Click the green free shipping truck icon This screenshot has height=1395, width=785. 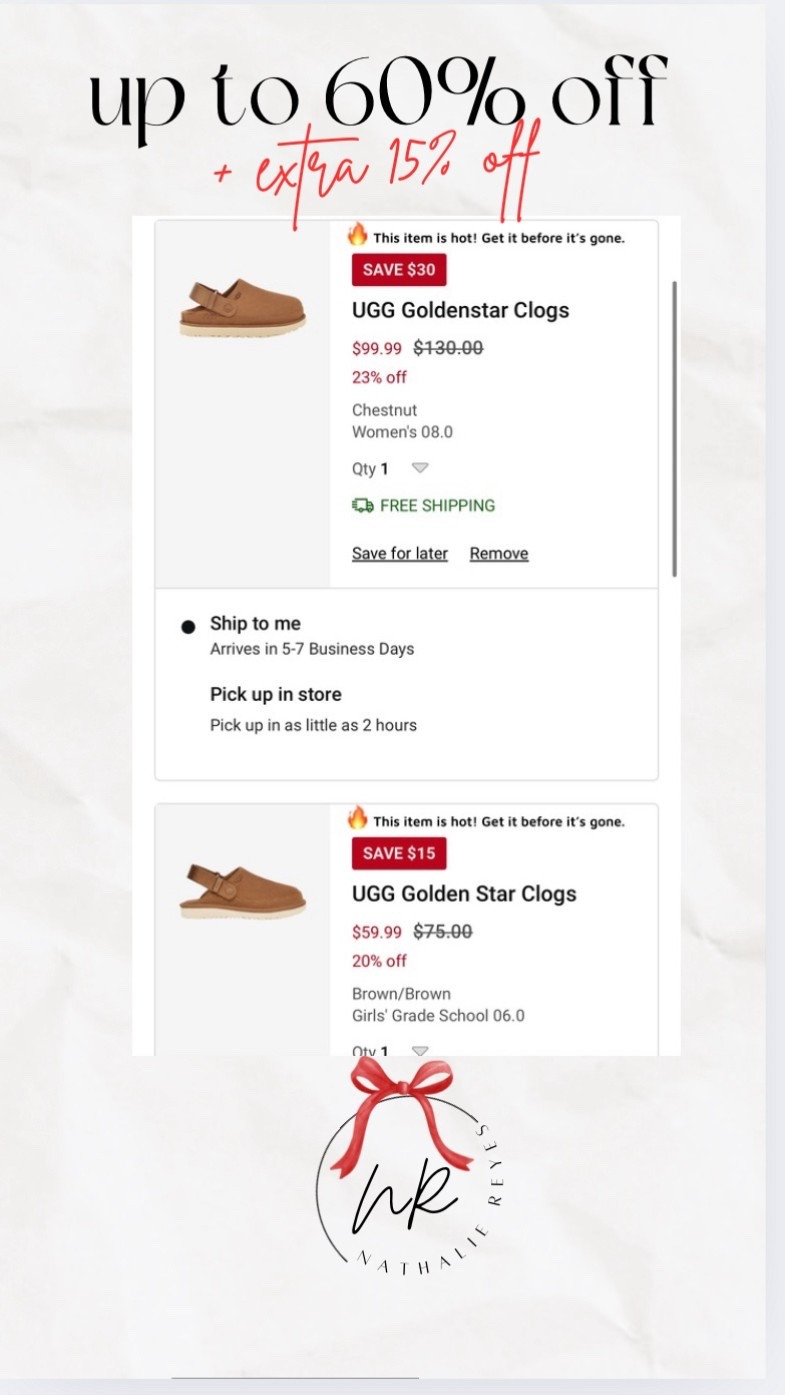362,506
